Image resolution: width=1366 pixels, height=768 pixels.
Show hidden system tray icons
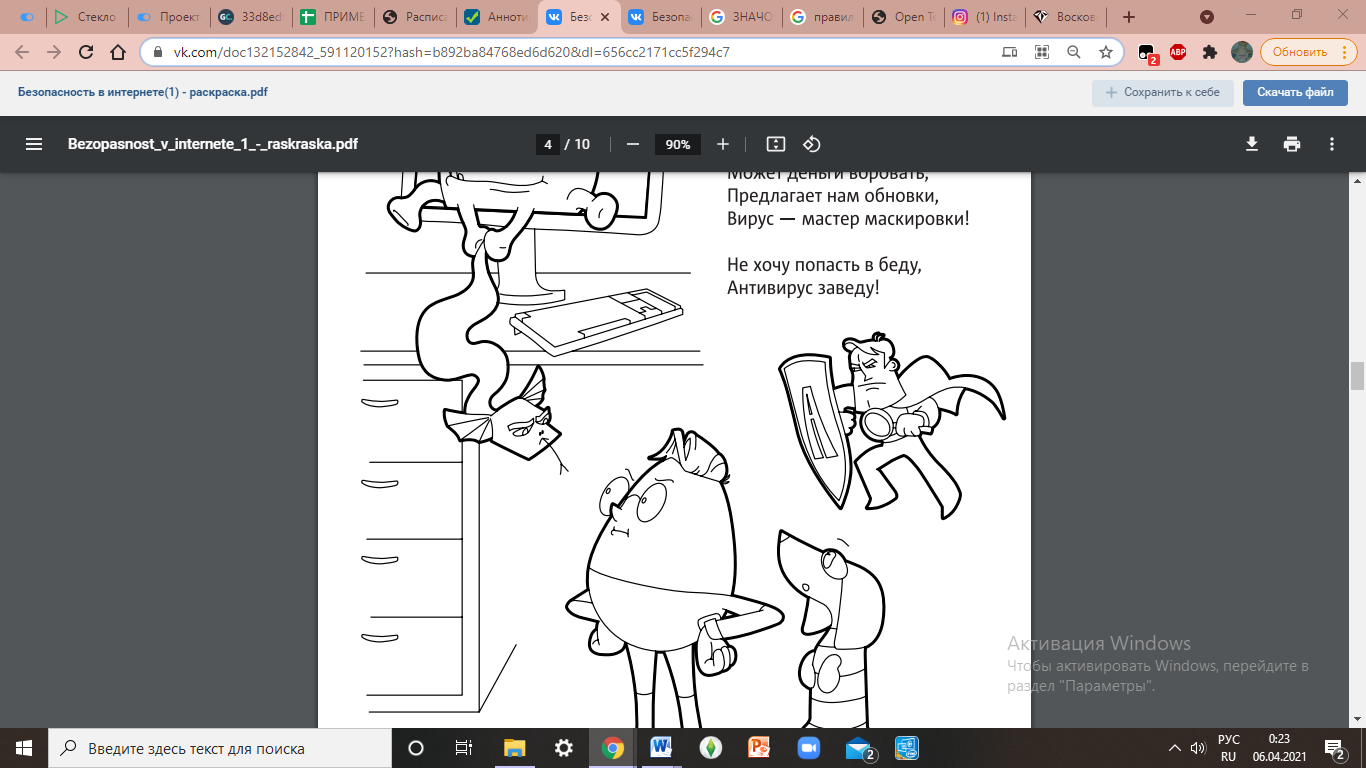(x=1174, y=748)
